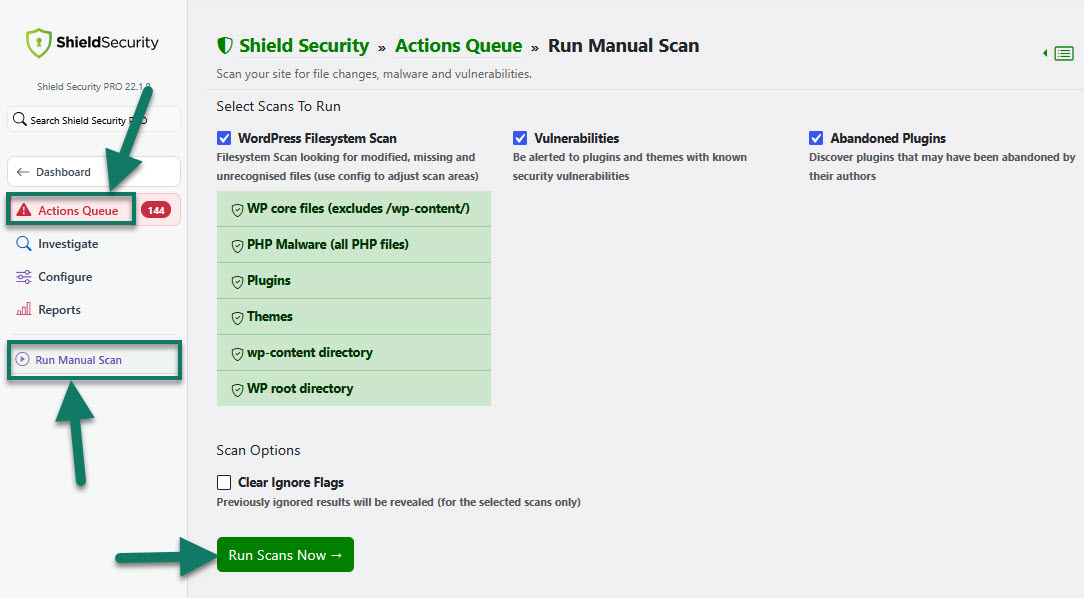
Task: Click the Investigate magnifier icon
Action: click(x=24, y=243)
